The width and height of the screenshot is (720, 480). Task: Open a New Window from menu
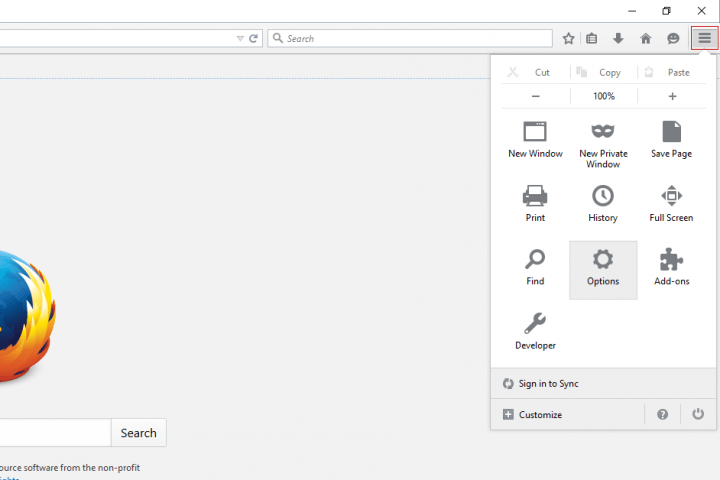pos(535,139)
